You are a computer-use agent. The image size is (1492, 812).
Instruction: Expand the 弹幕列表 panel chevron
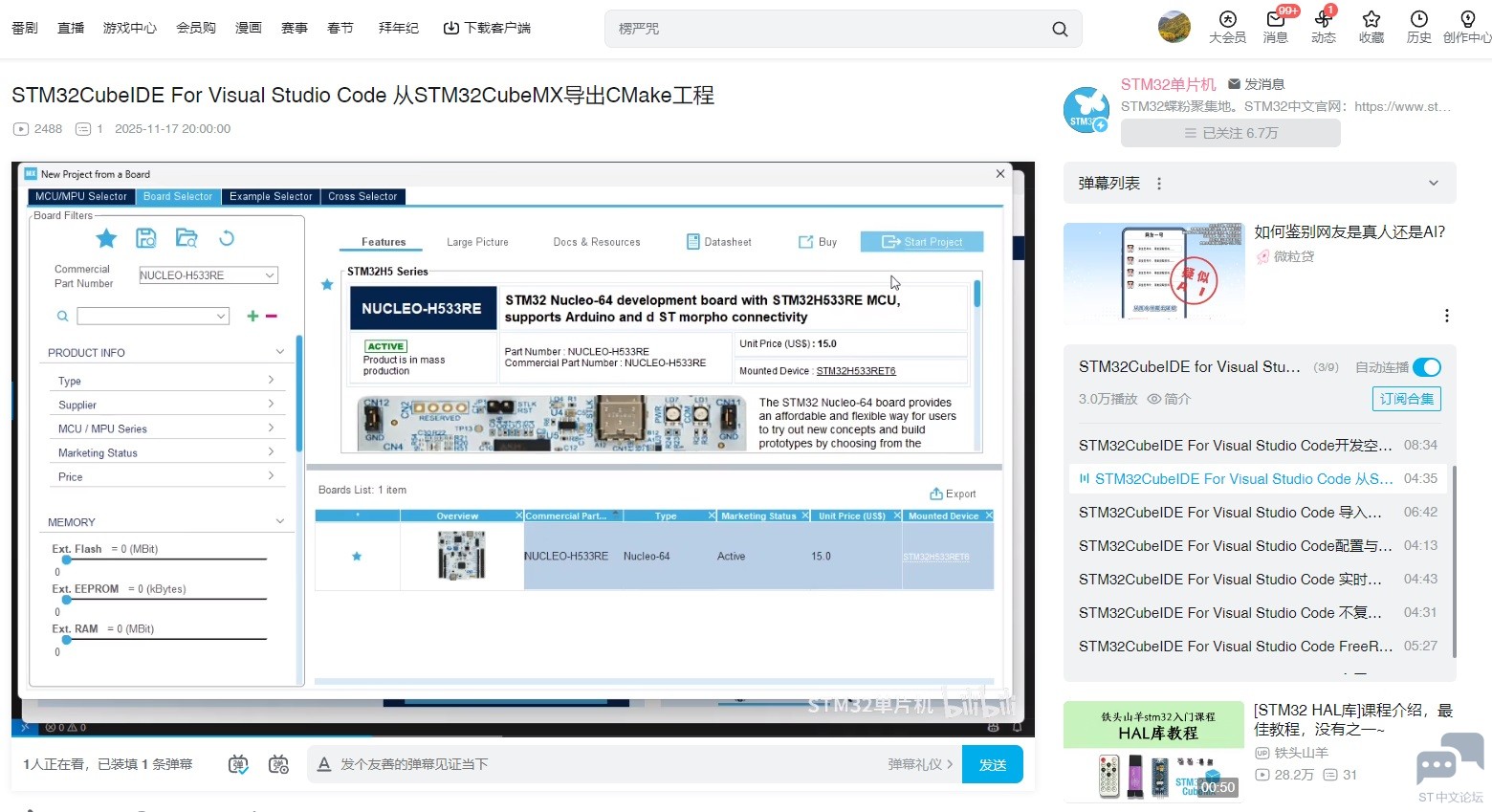point(1434,183)
